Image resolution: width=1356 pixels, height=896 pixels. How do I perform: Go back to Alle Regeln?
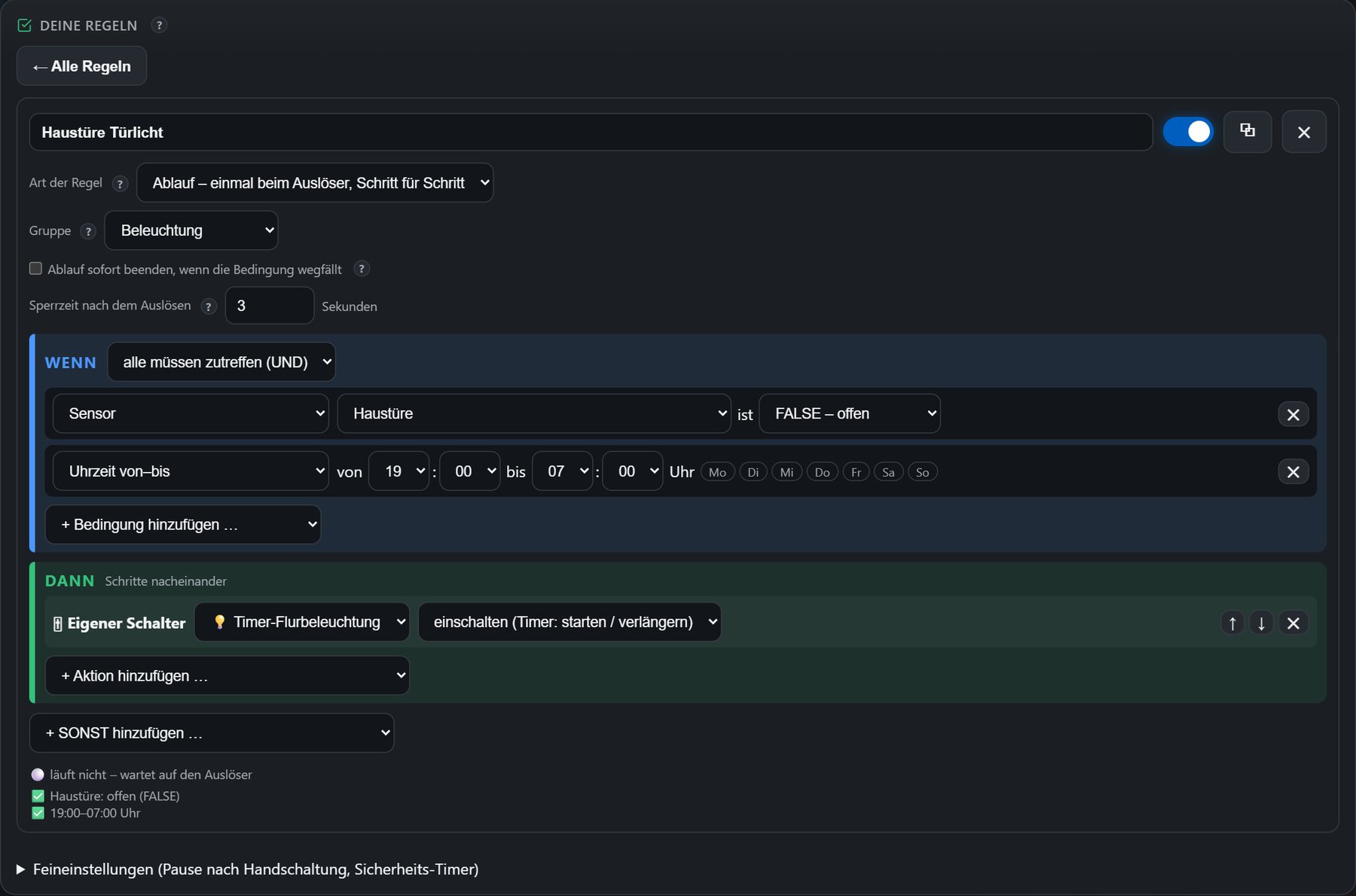pos(81,66)
